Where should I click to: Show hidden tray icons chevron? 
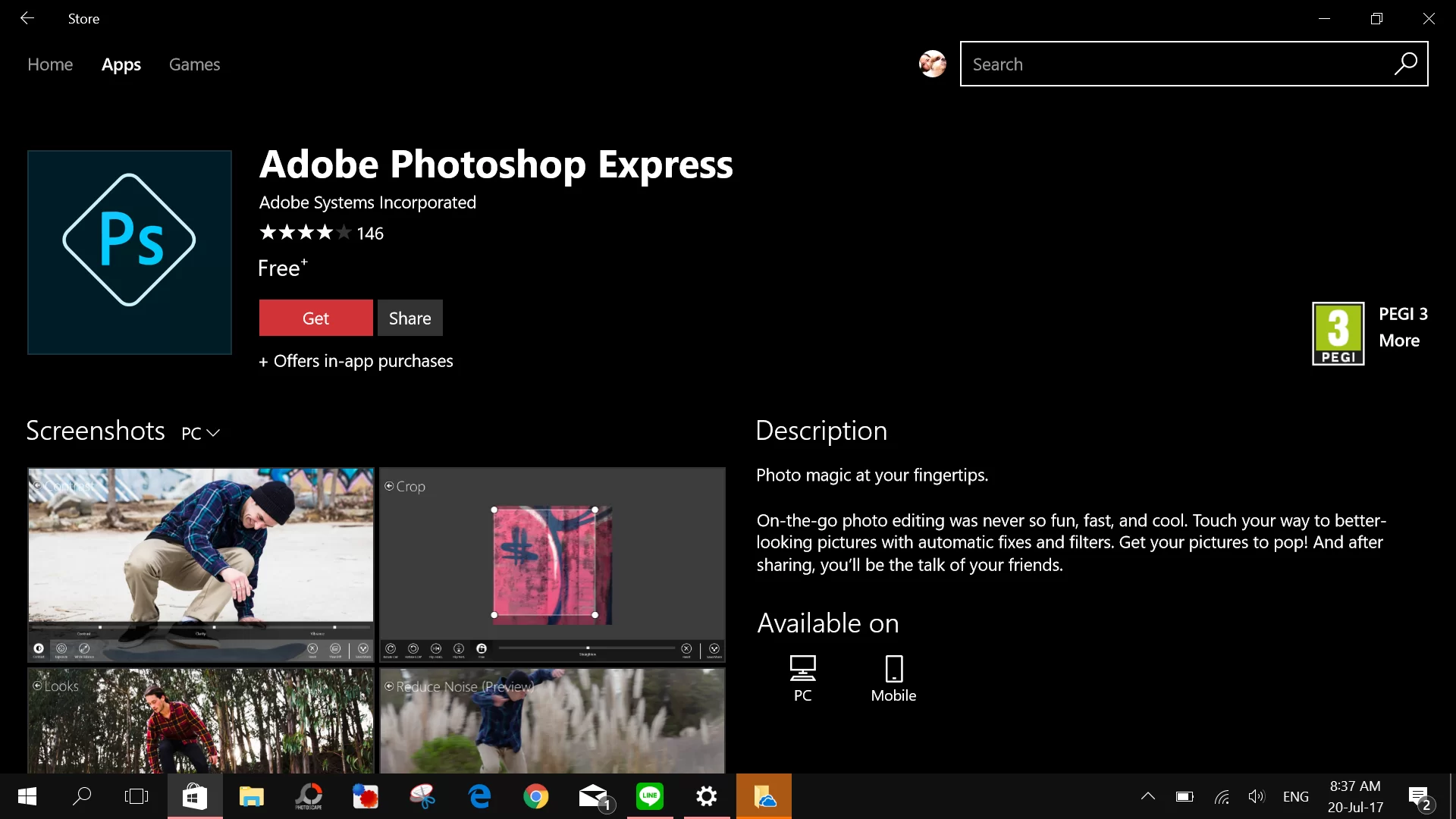coord(1148,796)
